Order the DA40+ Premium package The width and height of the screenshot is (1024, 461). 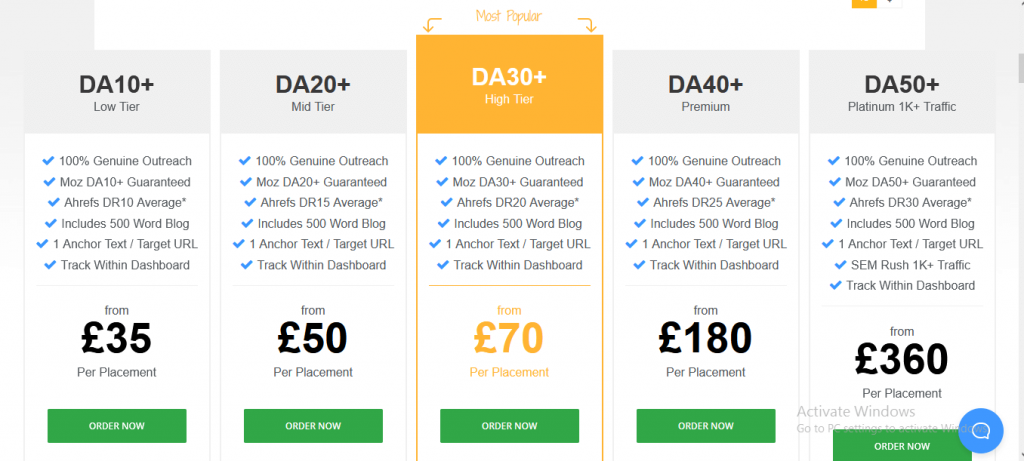(706, 426)
